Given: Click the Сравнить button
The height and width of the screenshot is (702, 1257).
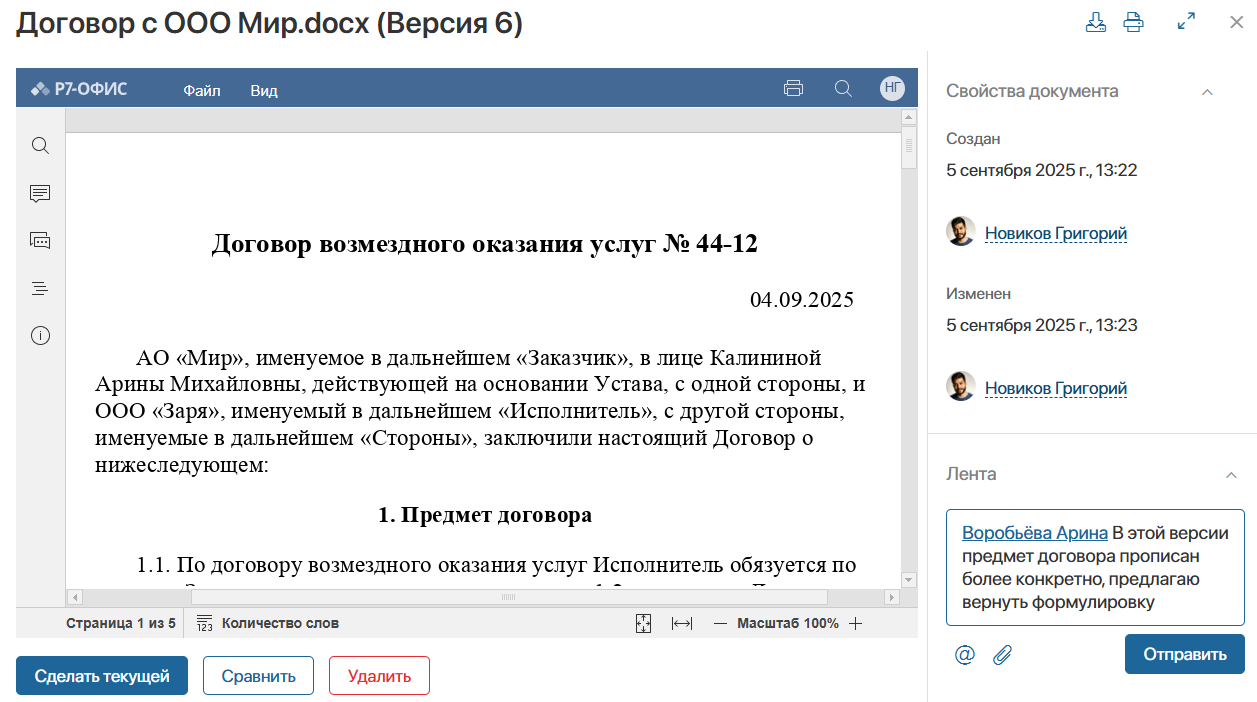Looking at the screenshot, I should [258, 676].
